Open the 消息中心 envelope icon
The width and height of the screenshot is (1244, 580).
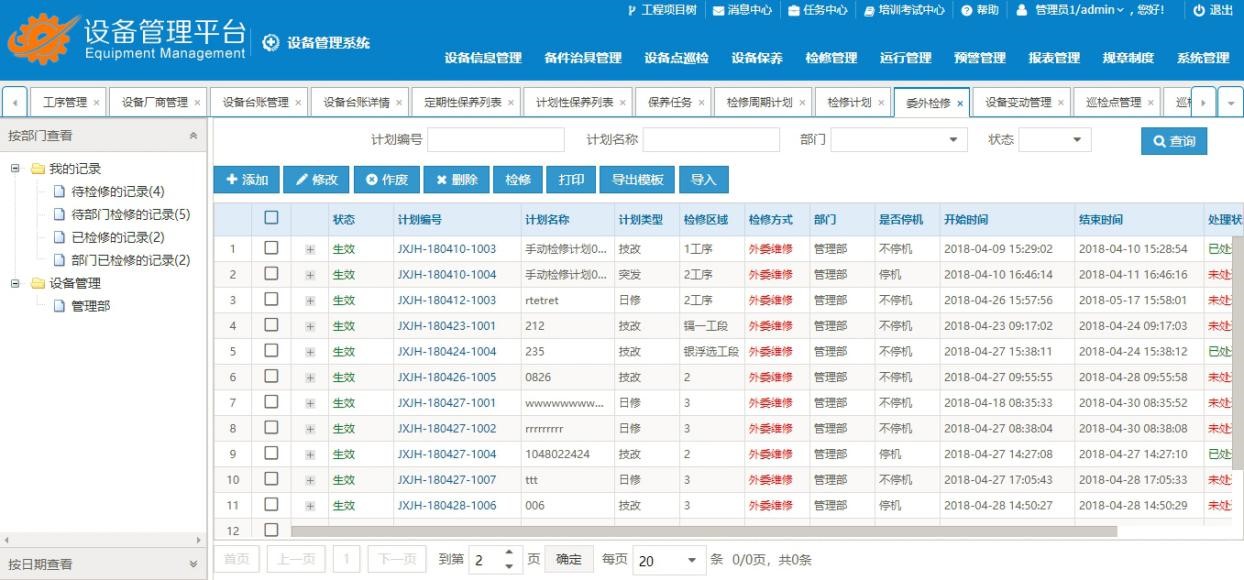718,10
